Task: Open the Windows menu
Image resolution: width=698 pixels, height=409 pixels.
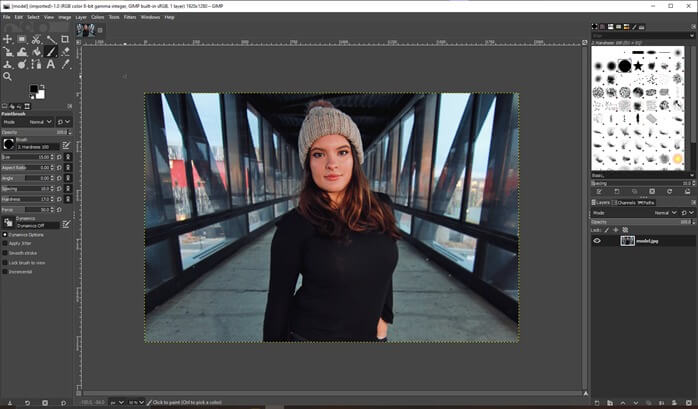Action: [150, 17]
